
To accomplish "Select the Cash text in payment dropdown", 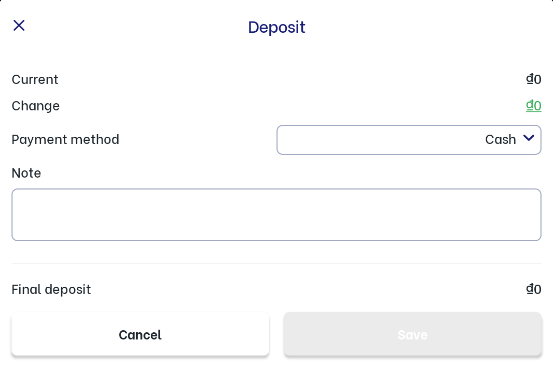I will pyautogui.click(x=500, y=140).
